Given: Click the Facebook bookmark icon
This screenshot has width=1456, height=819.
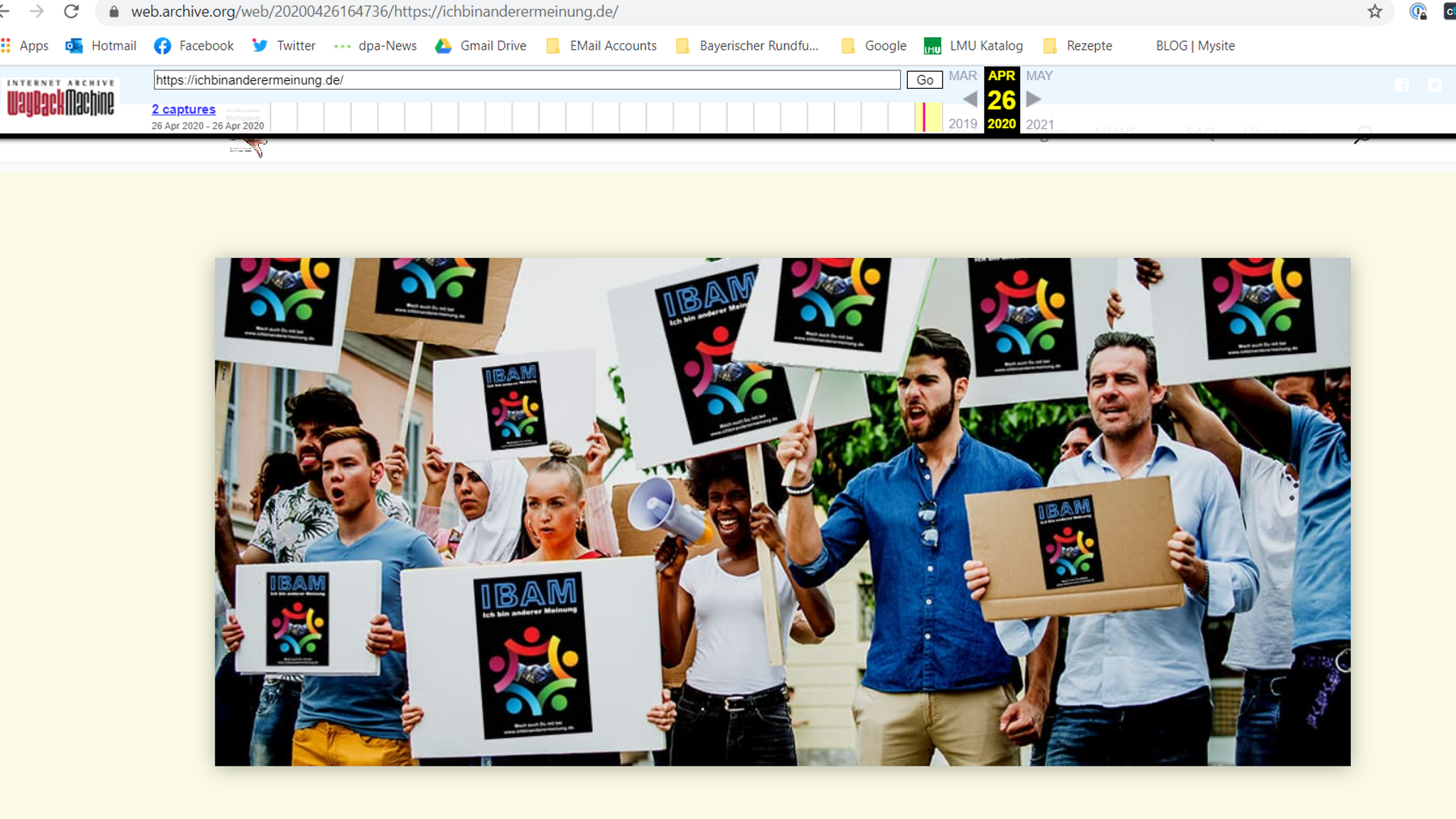Looking at the screenshot, I should (x=163, y=45).
